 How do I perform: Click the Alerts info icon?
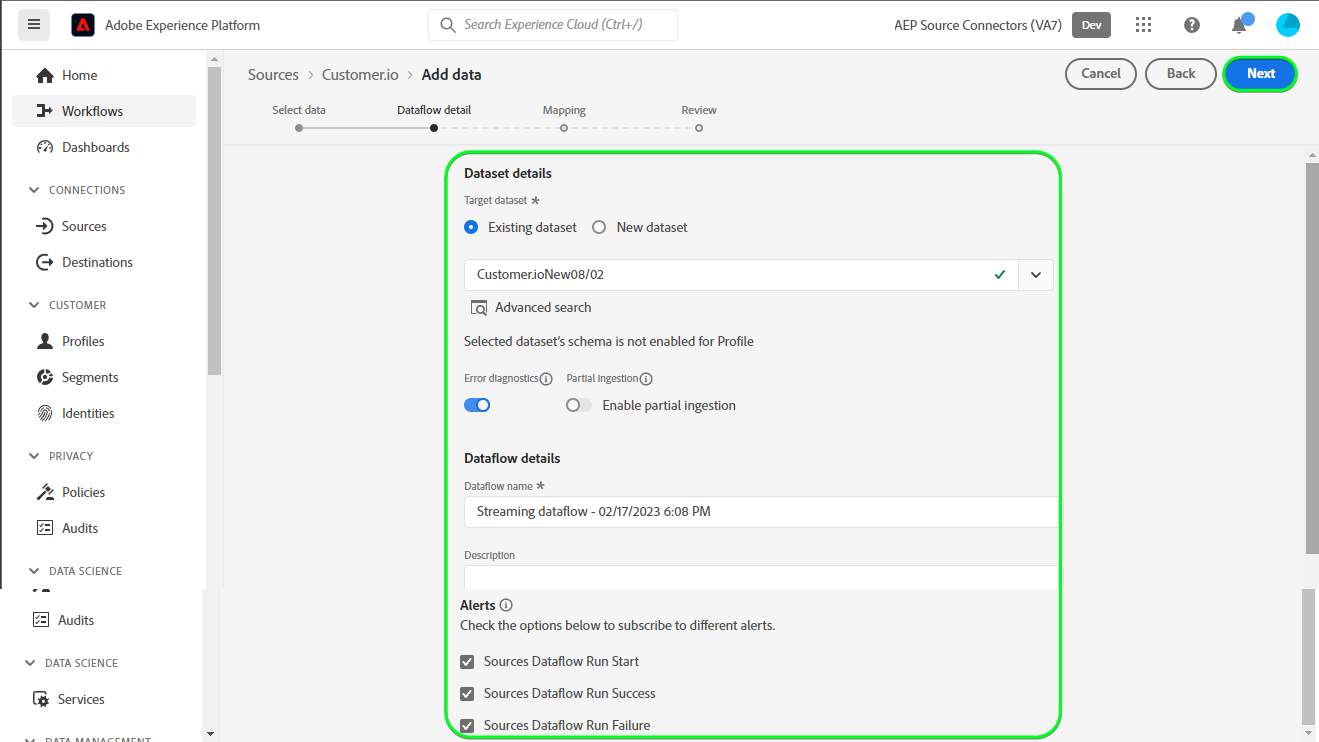coord(506,605)
